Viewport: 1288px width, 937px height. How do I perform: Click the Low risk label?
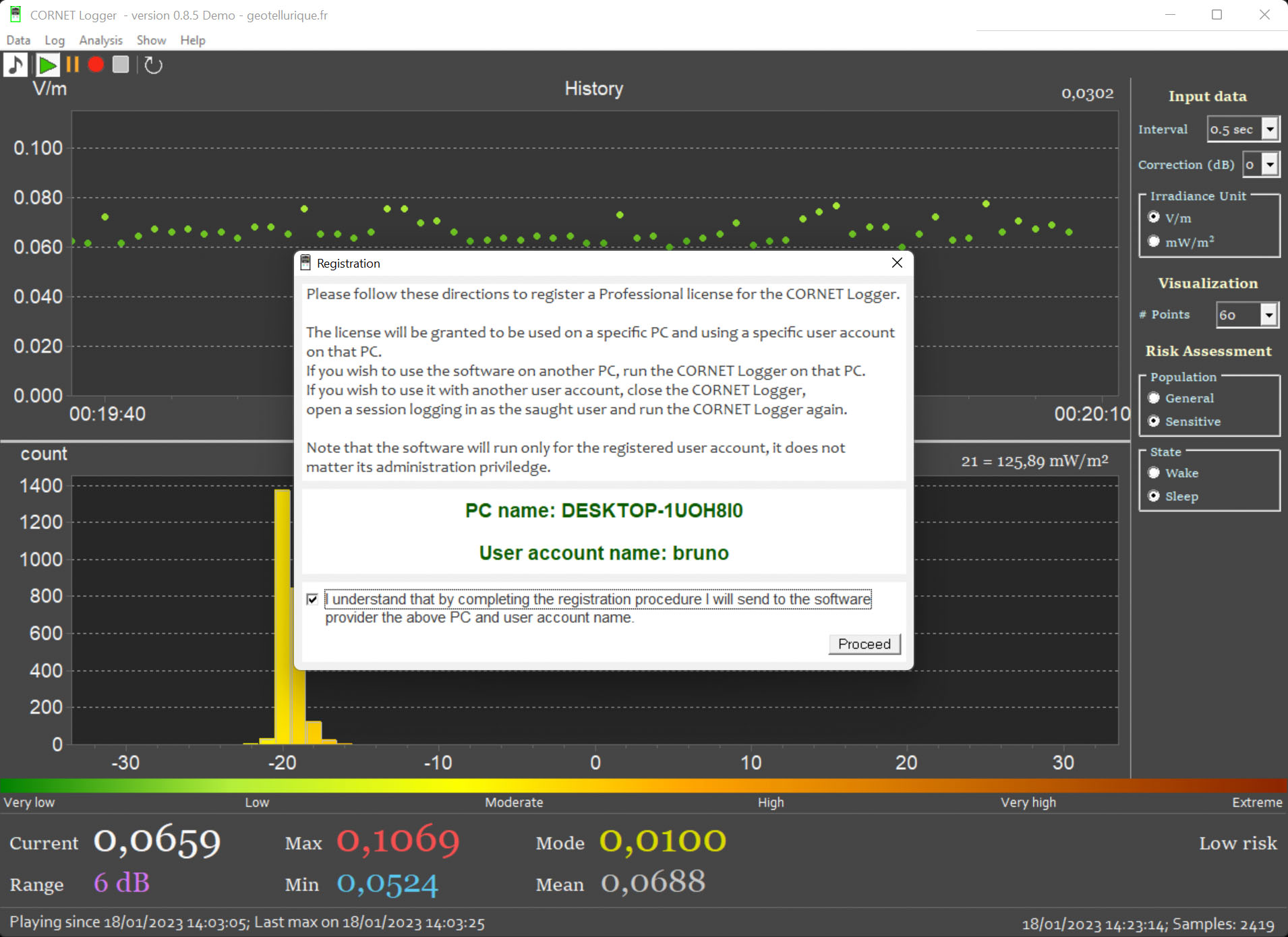[x=1237, y=843]
